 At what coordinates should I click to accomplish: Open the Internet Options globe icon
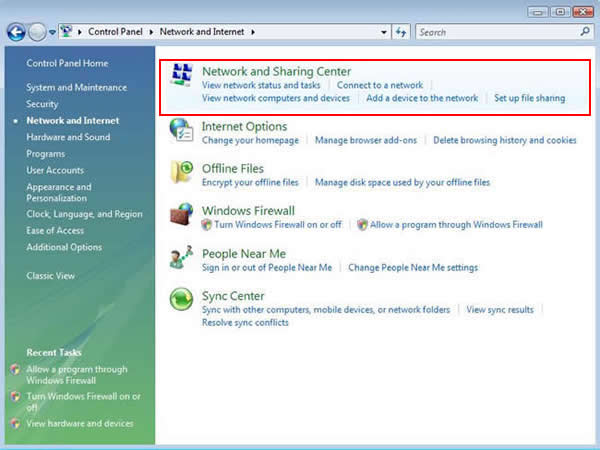(181, 132)
